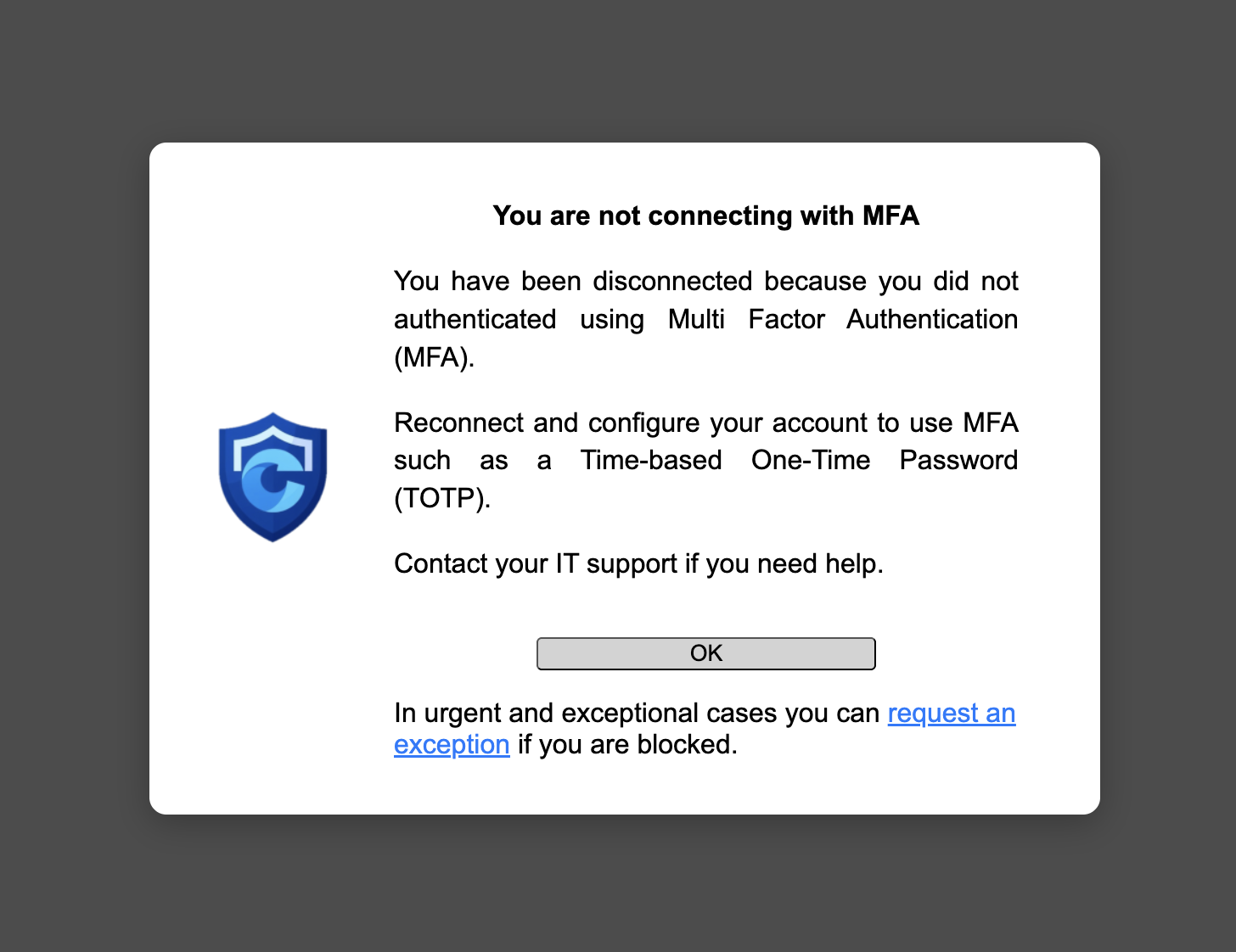Click the disconnection explanation paragraph
The image size is (1236, 952).
(x=705, y=319)
